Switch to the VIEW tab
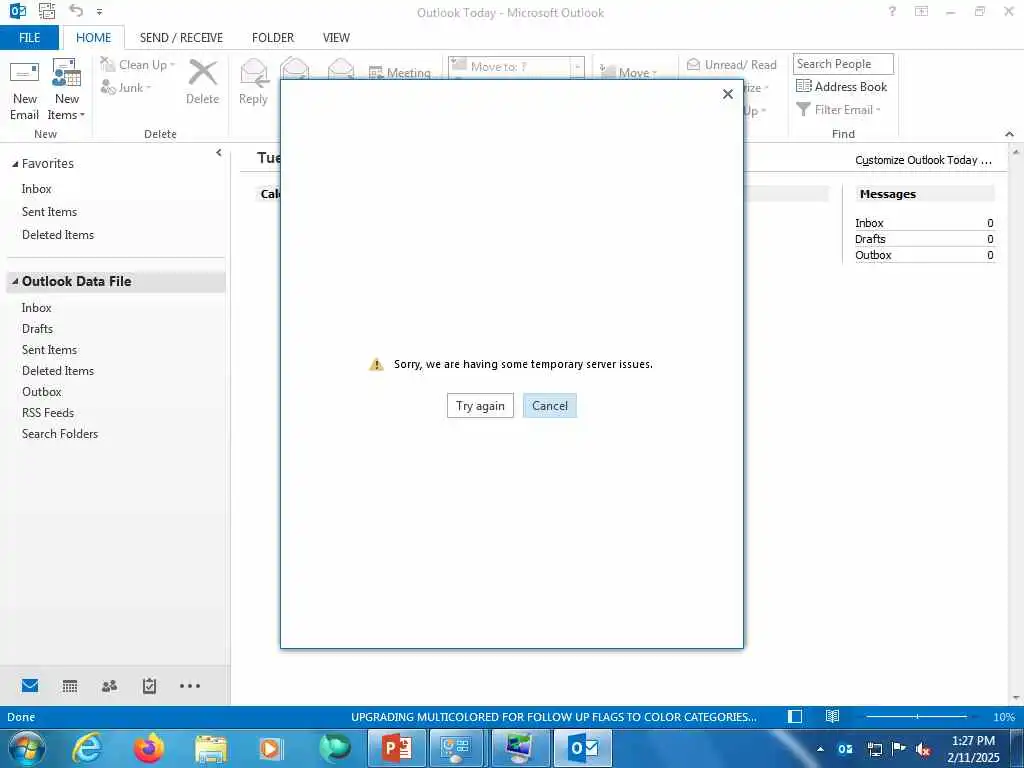Image resolution: width=1024 pixels, height=768 pixels. coord(336,38)
